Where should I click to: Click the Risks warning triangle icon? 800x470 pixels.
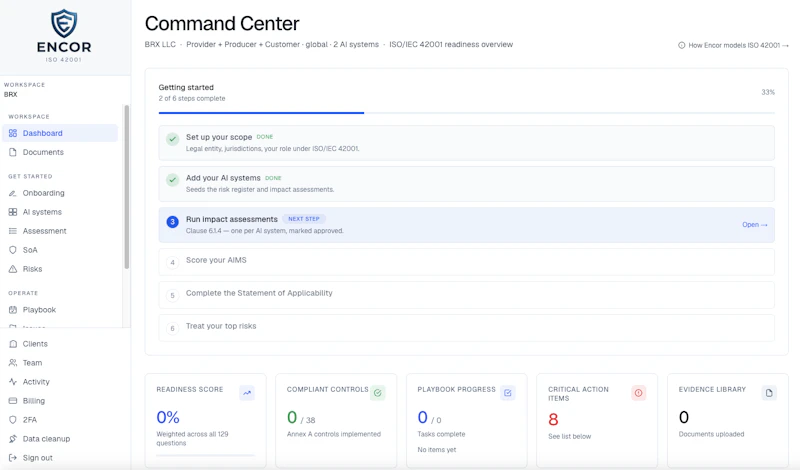click(13, 269)
